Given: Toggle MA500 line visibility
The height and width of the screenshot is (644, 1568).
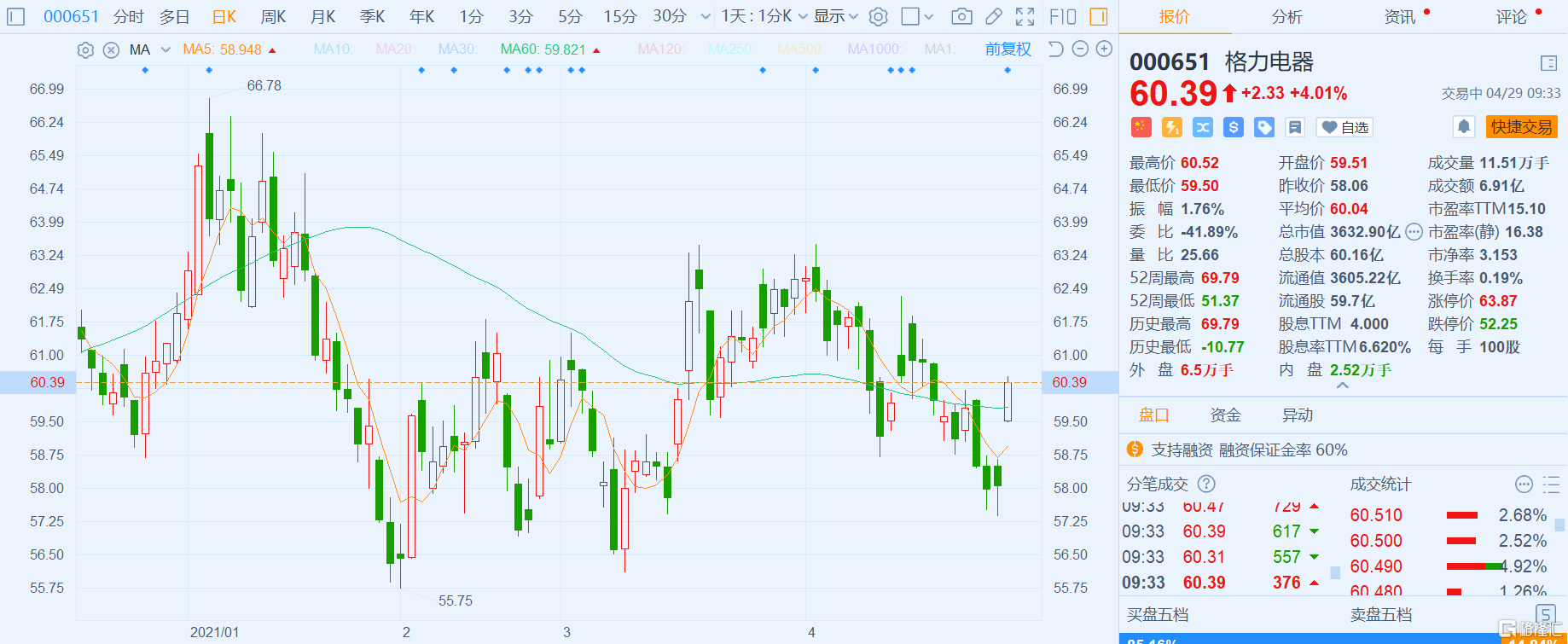Looking at the screenshot, I should click(800, 49).
